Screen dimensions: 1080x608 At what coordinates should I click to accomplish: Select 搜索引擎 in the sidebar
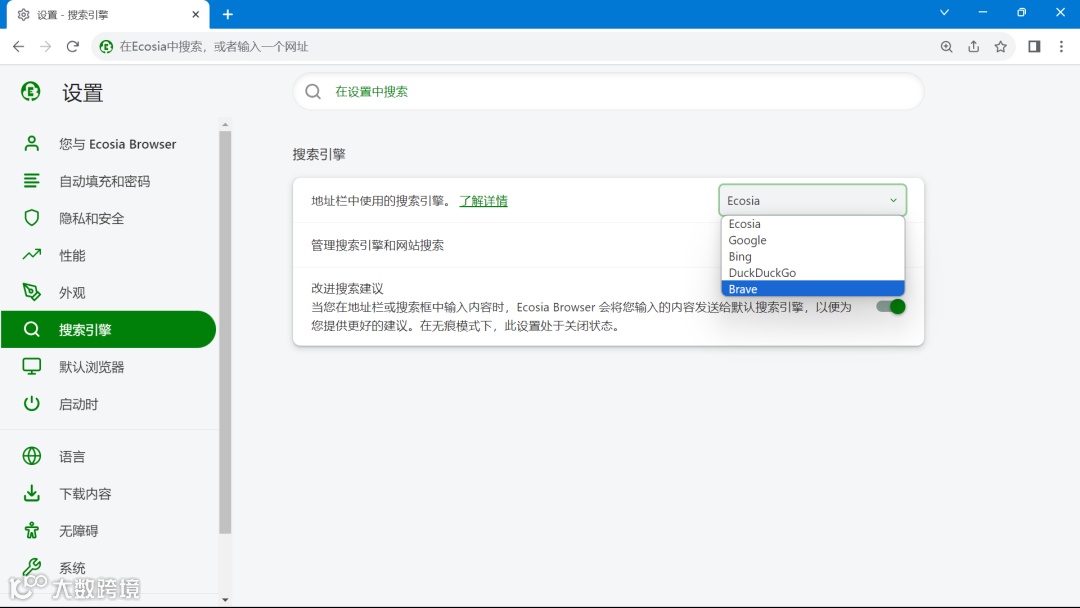pos(109,329)
